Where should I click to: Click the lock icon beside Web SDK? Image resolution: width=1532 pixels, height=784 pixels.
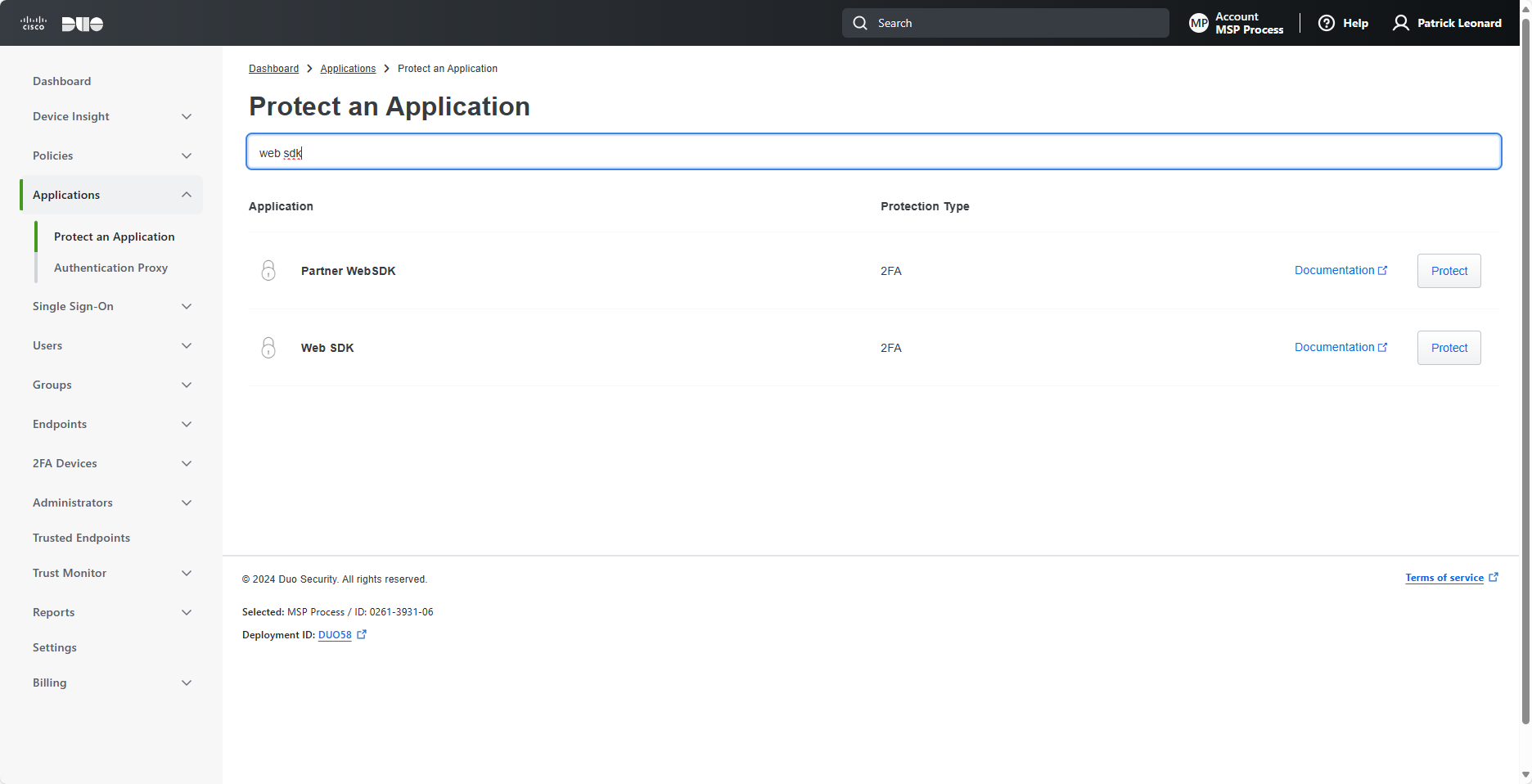click(268, 348)
